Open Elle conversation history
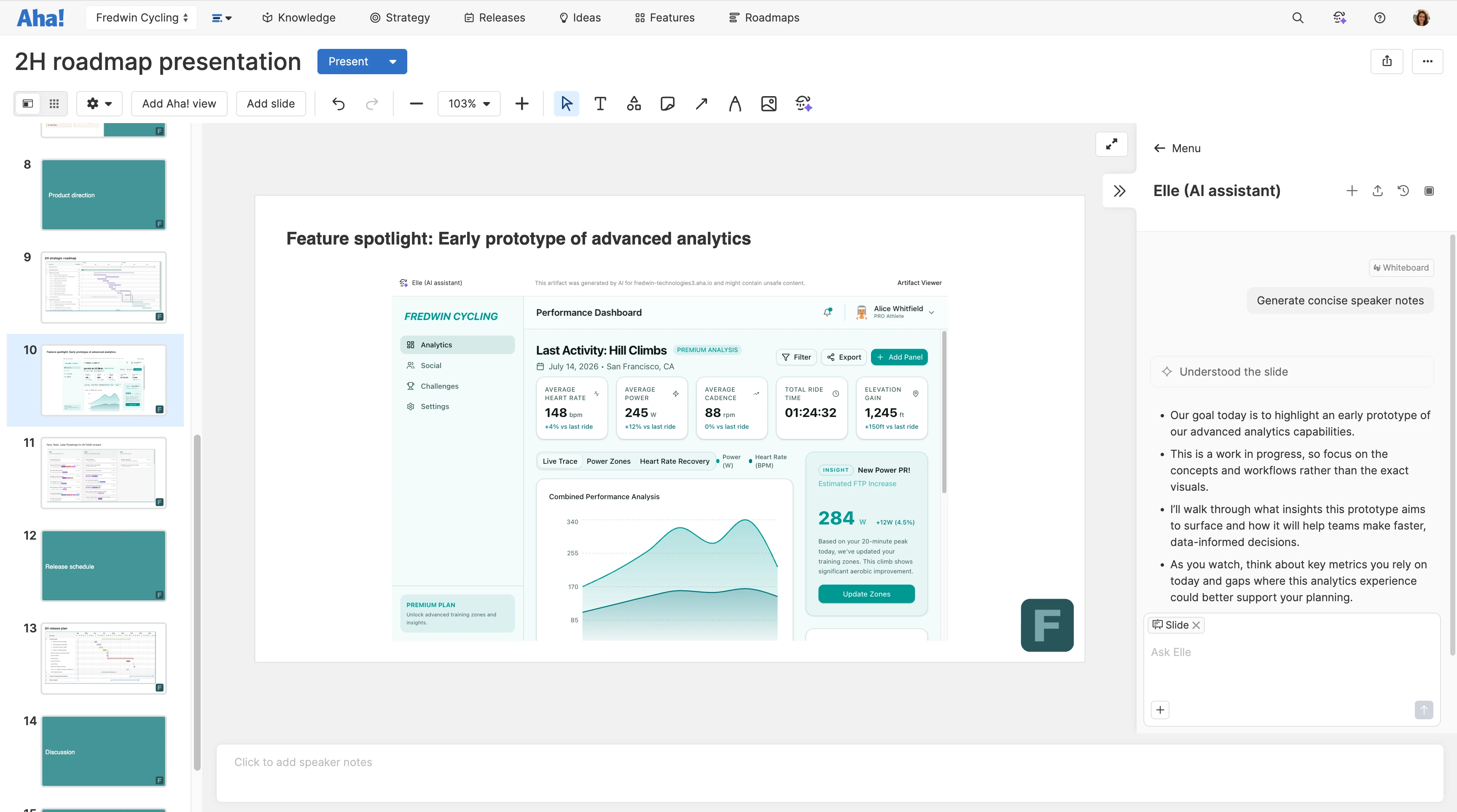This screenshot has width=1457, height=812. point(1403,191)
